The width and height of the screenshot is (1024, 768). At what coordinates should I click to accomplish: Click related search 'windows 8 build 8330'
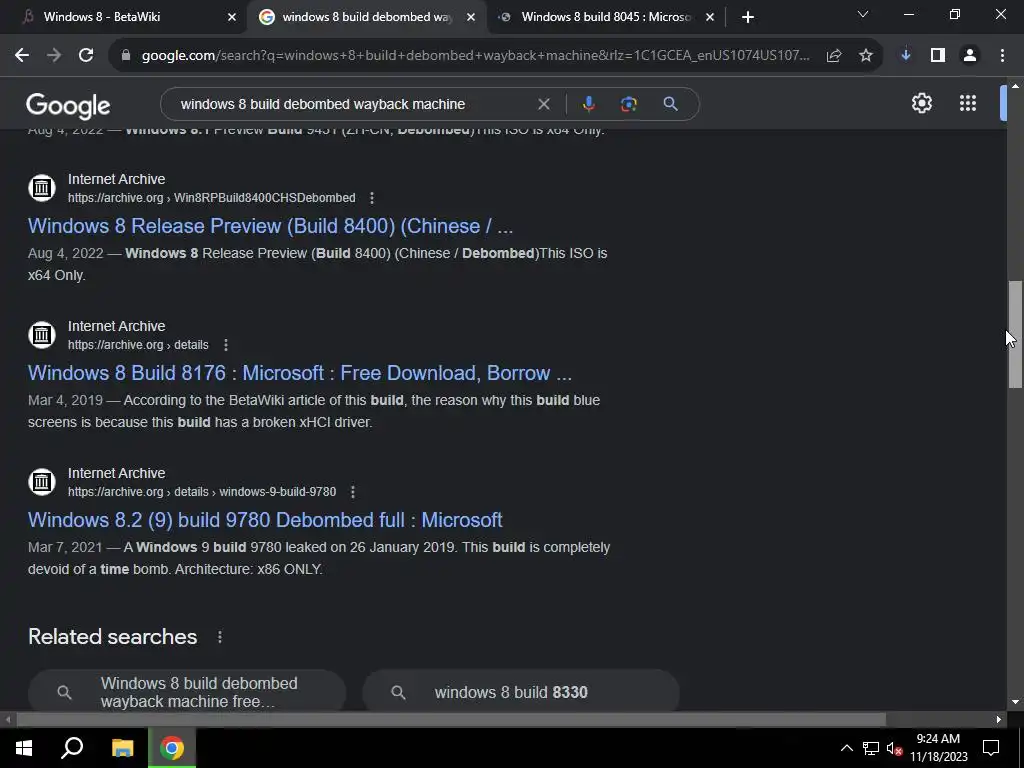click(520, 692)
